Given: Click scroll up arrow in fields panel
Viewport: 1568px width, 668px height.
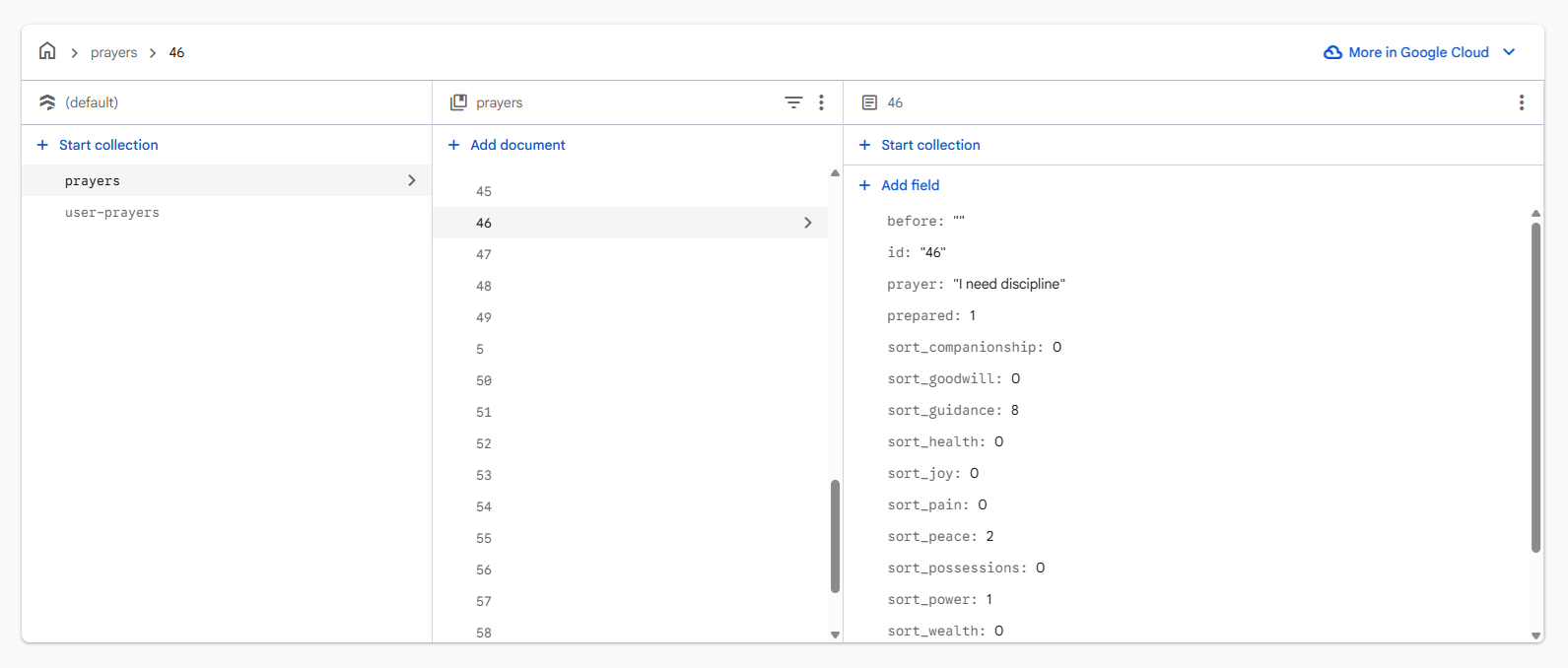Looking at the screenshot, I should [x=1535, y=213].
